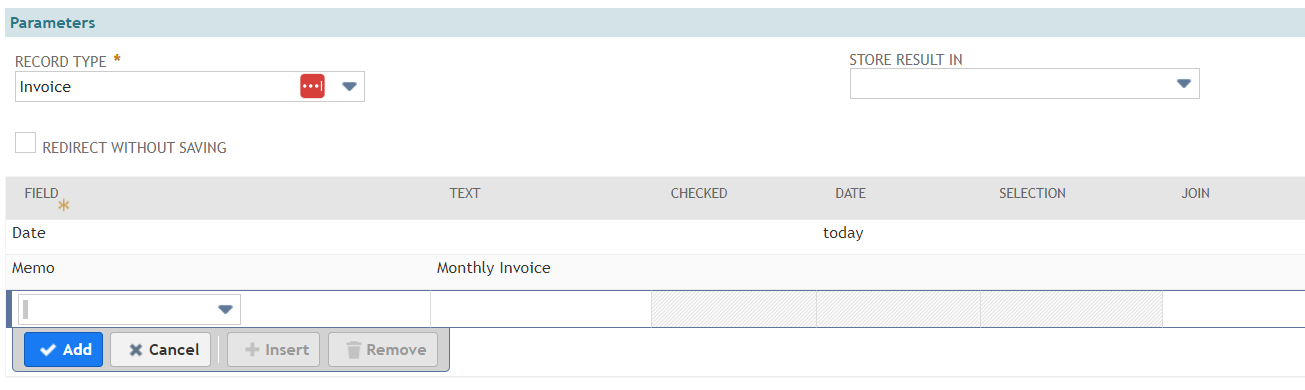Expand the Store Result In dropdown
Screen dimensions: 1305x390
coord(1183,84)
